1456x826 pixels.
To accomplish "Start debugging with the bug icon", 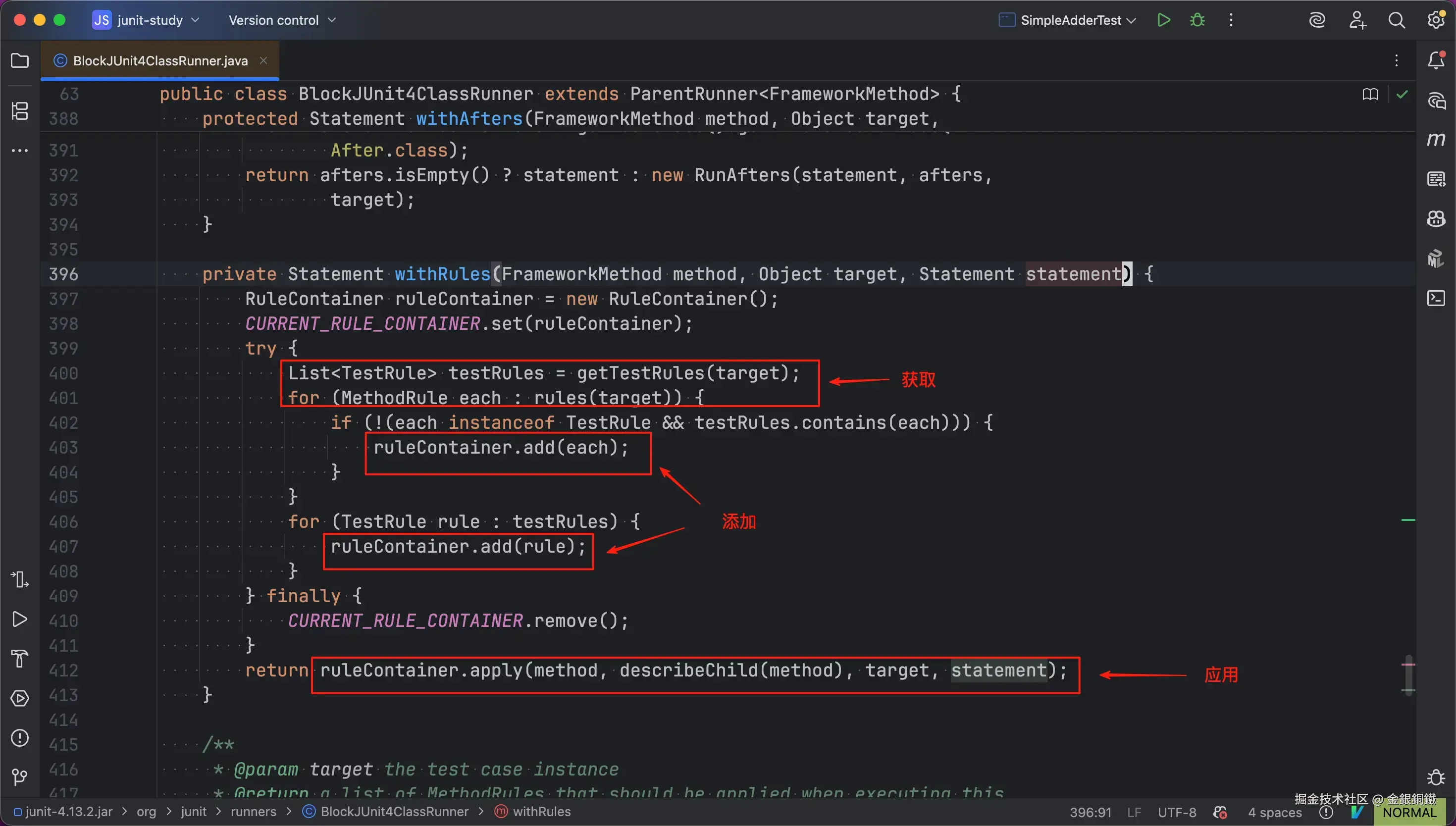I will [1197, 20].
